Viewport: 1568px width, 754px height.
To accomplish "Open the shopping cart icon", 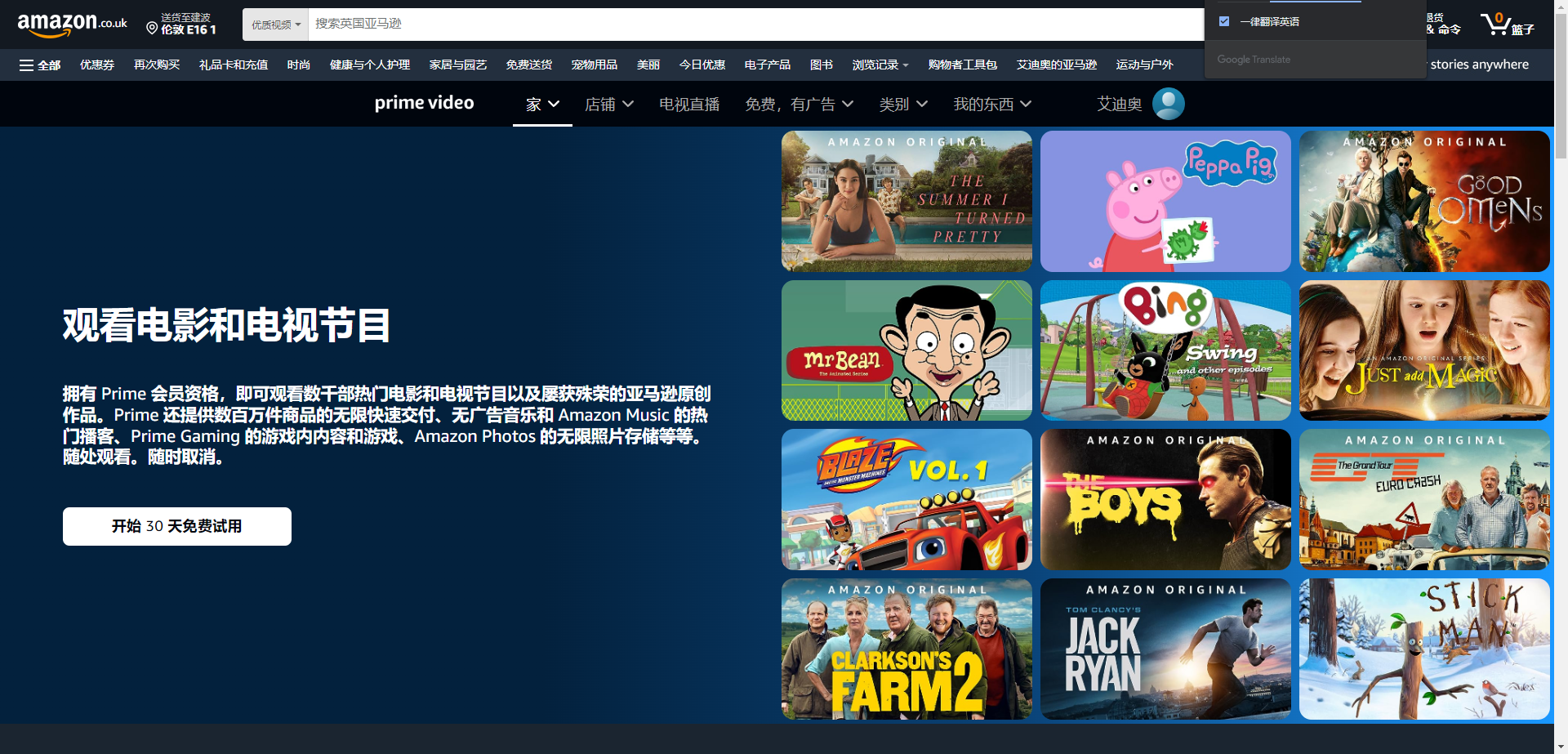I will pos(1507,24).
